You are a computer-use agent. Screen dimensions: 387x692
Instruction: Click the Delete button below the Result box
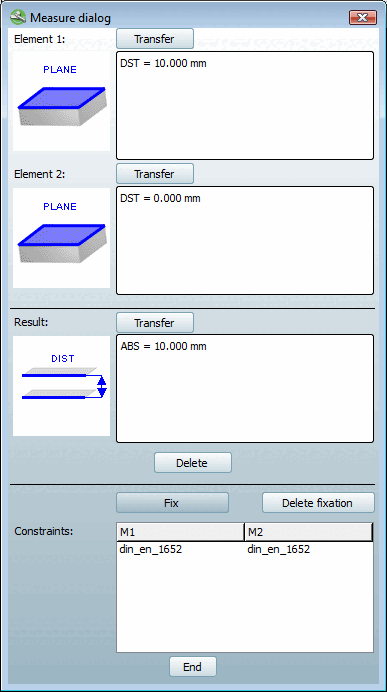(192, 463)
